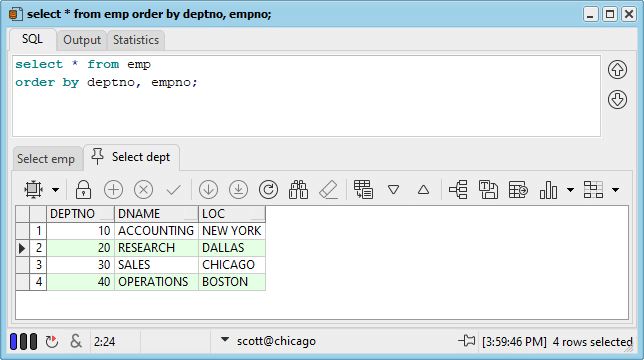Post changes with the checkmark icon
Viewport: 644px width, 360px height.
click(174, 190)
